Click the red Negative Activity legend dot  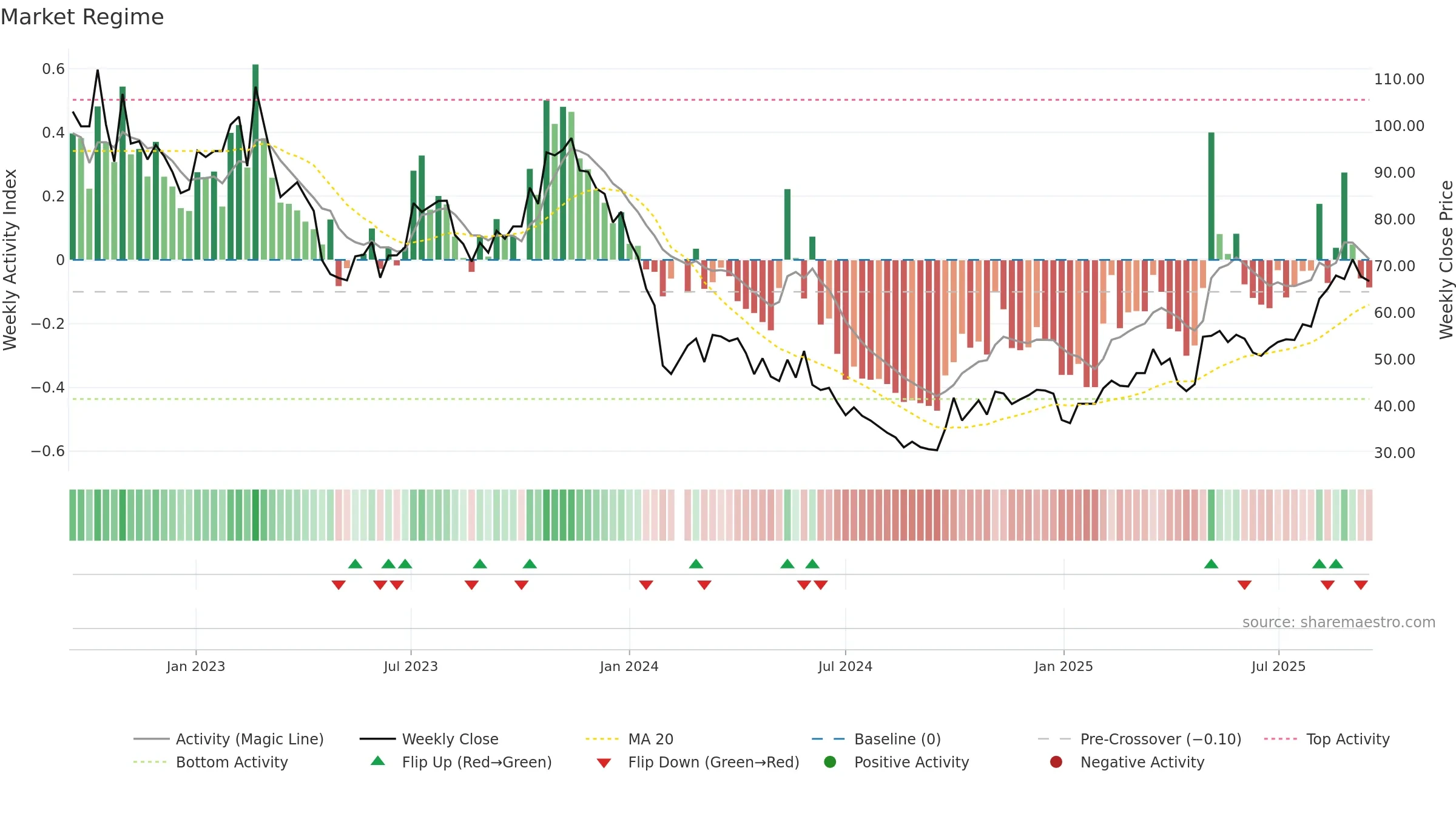tap(1056, 761)
